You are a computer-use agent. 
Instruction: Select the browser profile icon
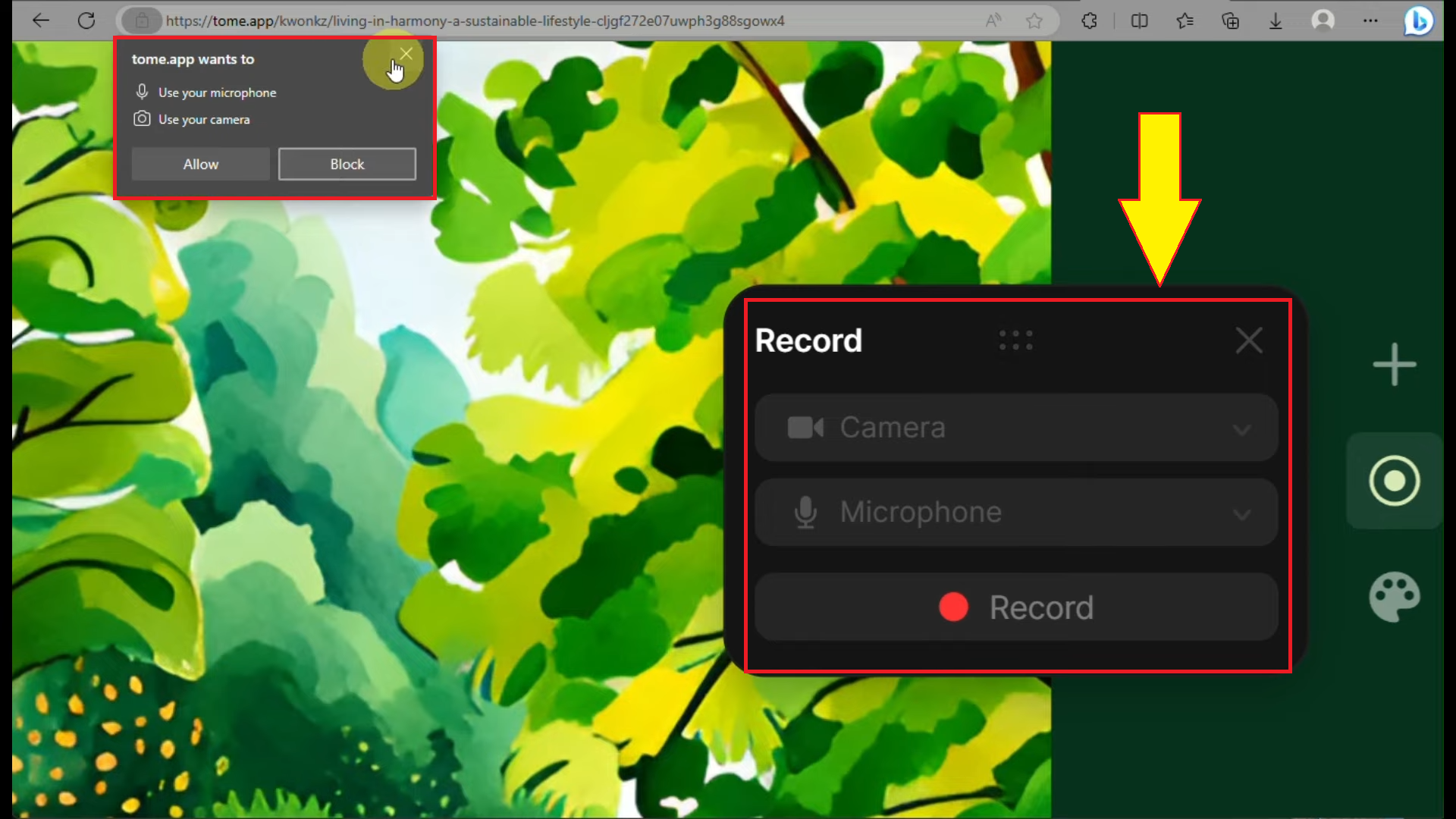point(1323,21)
